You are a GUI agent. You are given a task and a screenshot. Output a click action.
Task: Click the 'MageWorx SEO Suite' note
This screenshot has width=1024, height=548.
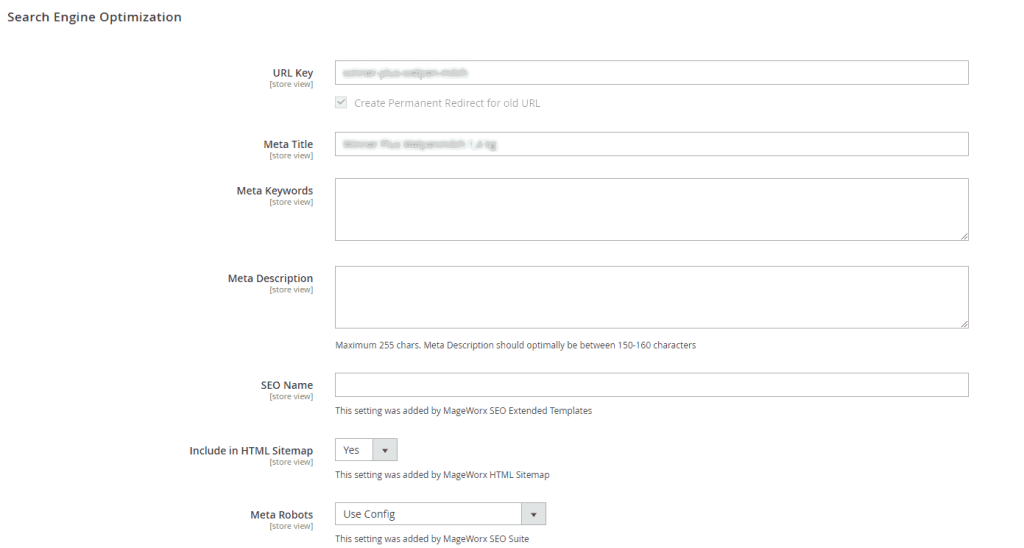click(x=432, y=539)
